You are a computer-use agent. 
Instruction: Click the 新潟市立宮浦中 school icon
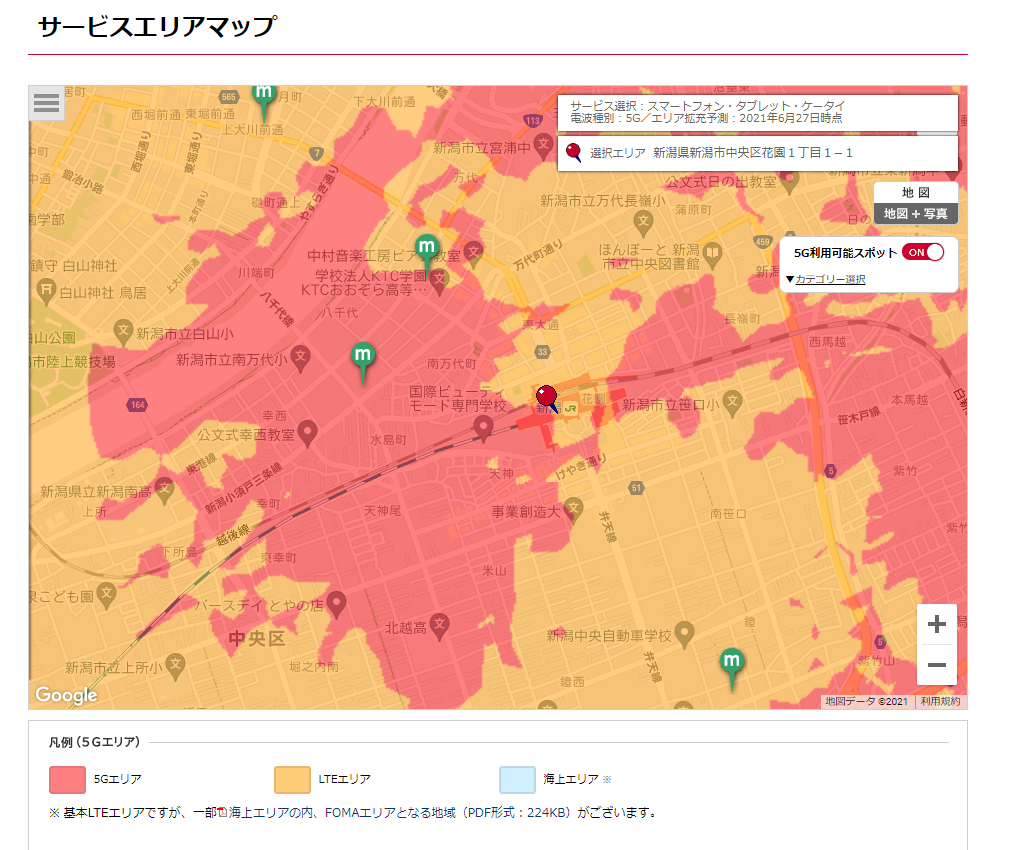544,147
